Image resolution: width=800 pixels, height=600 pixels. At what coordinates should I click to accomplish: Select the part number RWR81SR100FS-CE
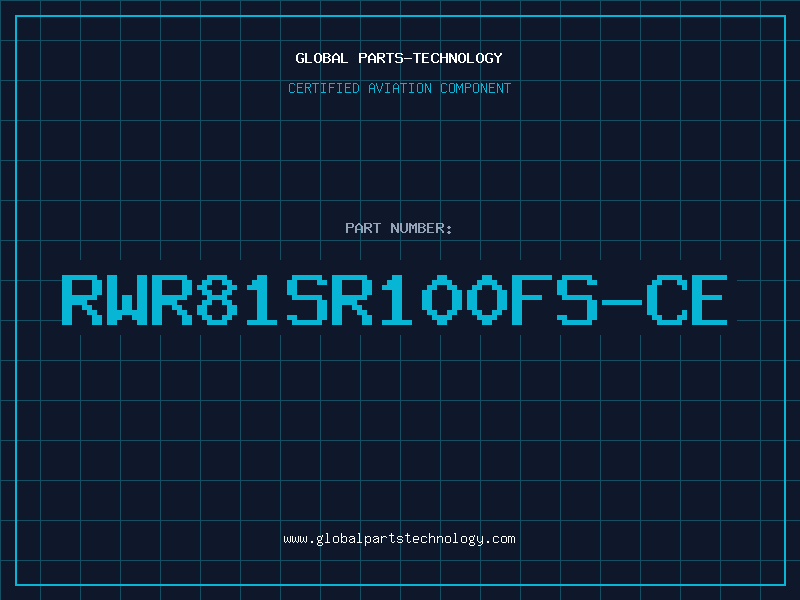click(394, 300)
